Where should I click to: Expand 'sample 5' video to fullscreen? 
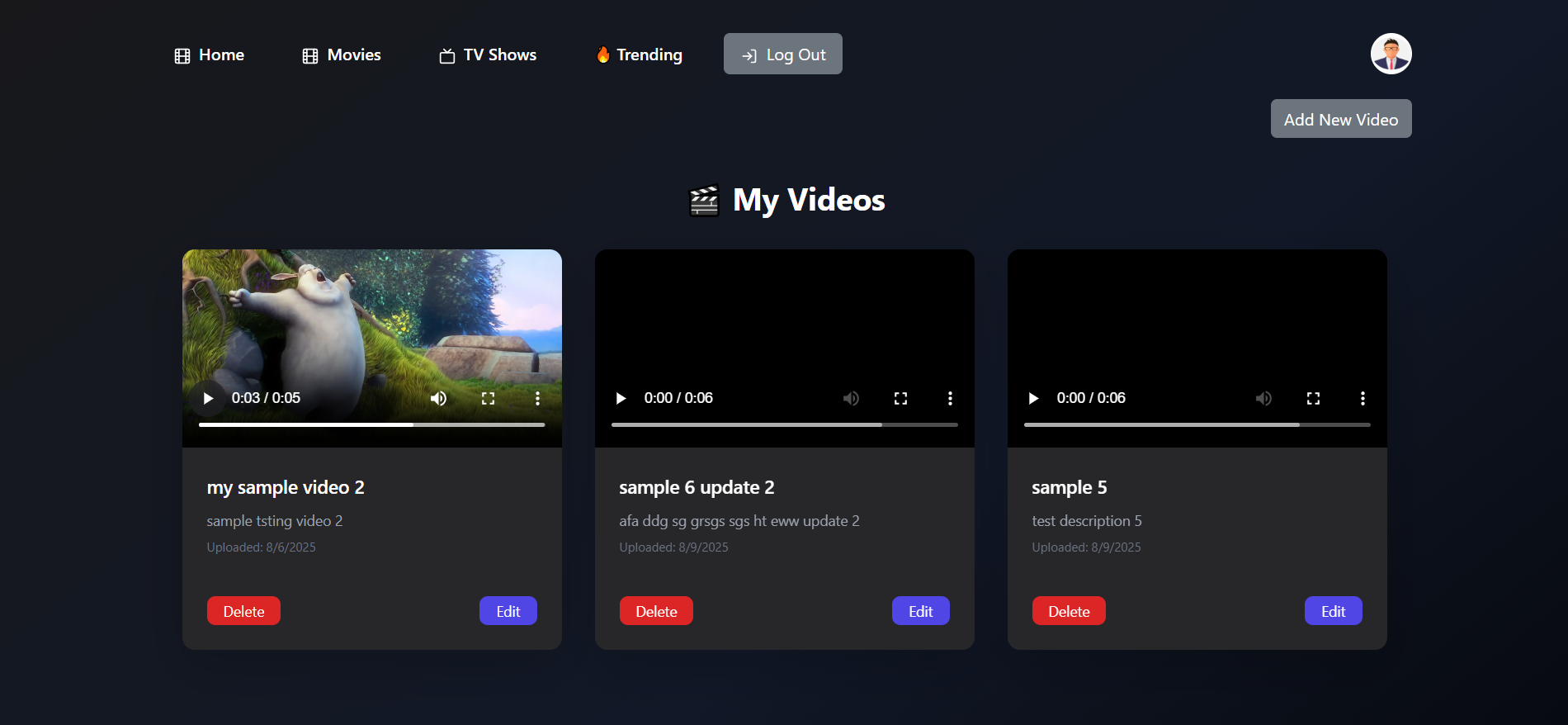1313,398
